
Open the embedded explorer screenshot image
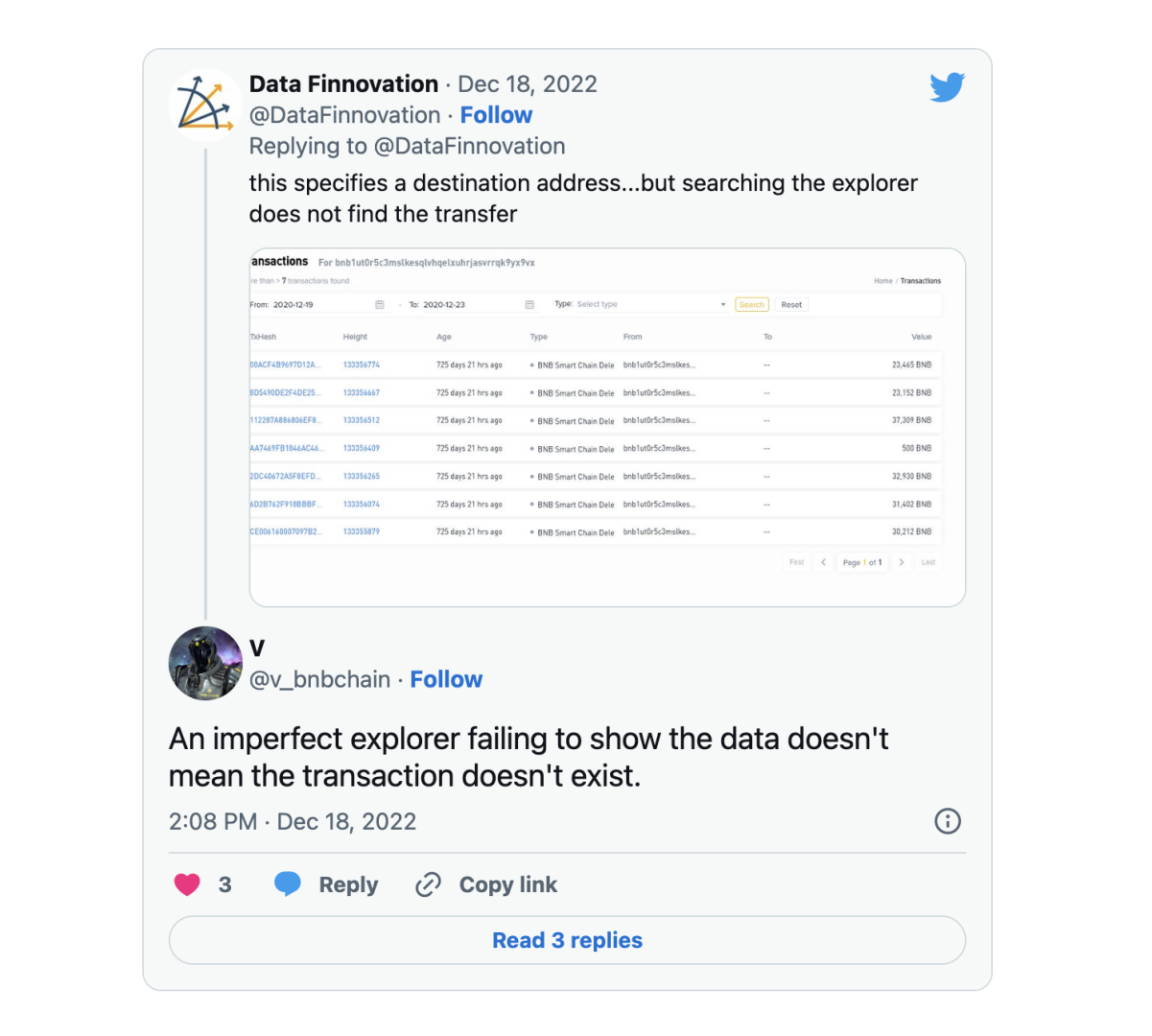click(607, 428)
